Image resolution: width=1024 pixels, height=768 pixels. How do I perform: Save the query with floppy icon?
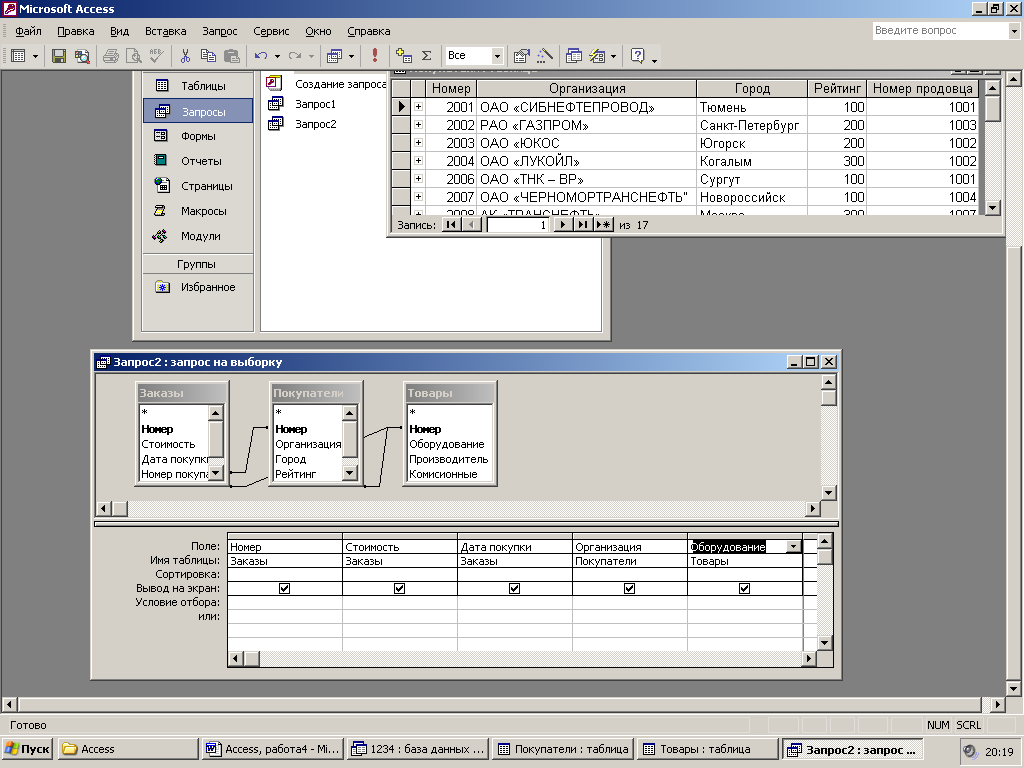pos(59,56)
